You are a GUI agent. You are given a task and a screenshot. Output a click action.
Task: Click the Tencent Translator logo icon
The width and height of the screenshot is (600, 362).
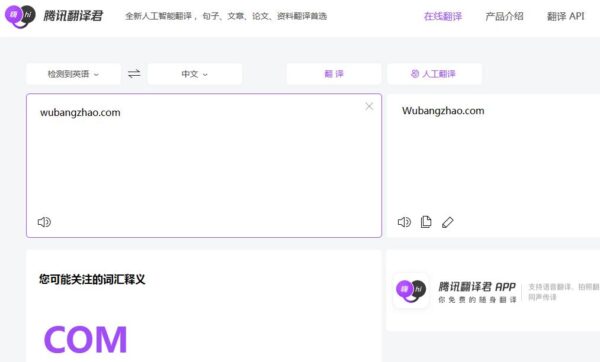20,16
